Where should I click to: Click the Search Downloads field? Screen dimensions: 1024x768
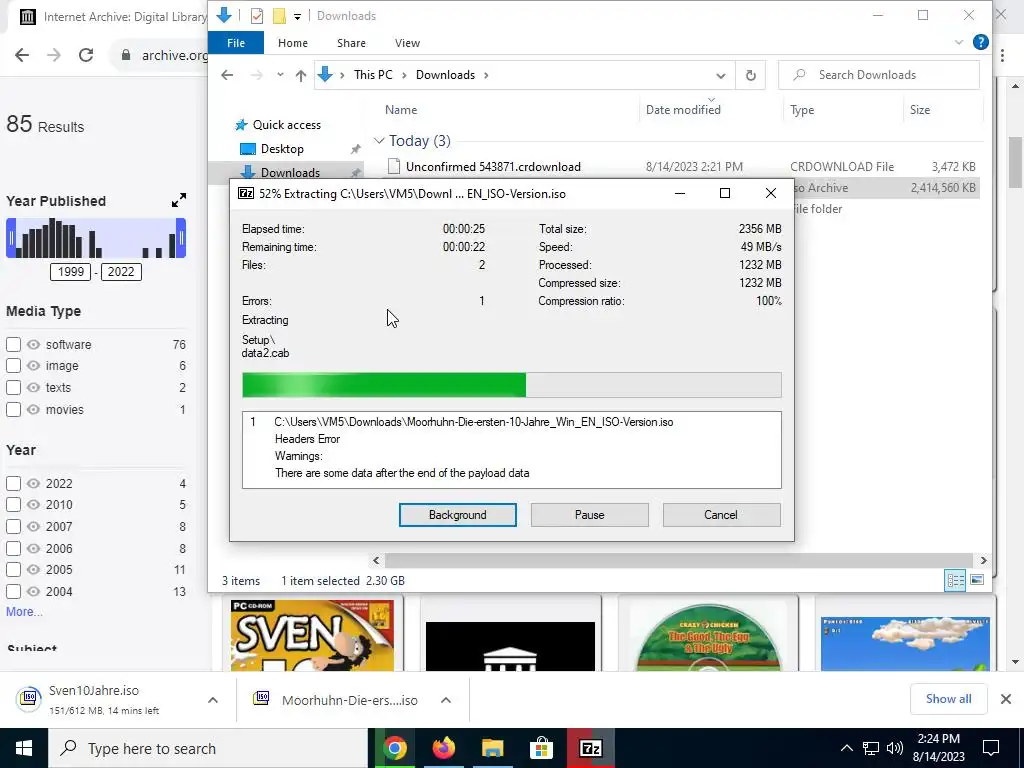click(879, 75)
